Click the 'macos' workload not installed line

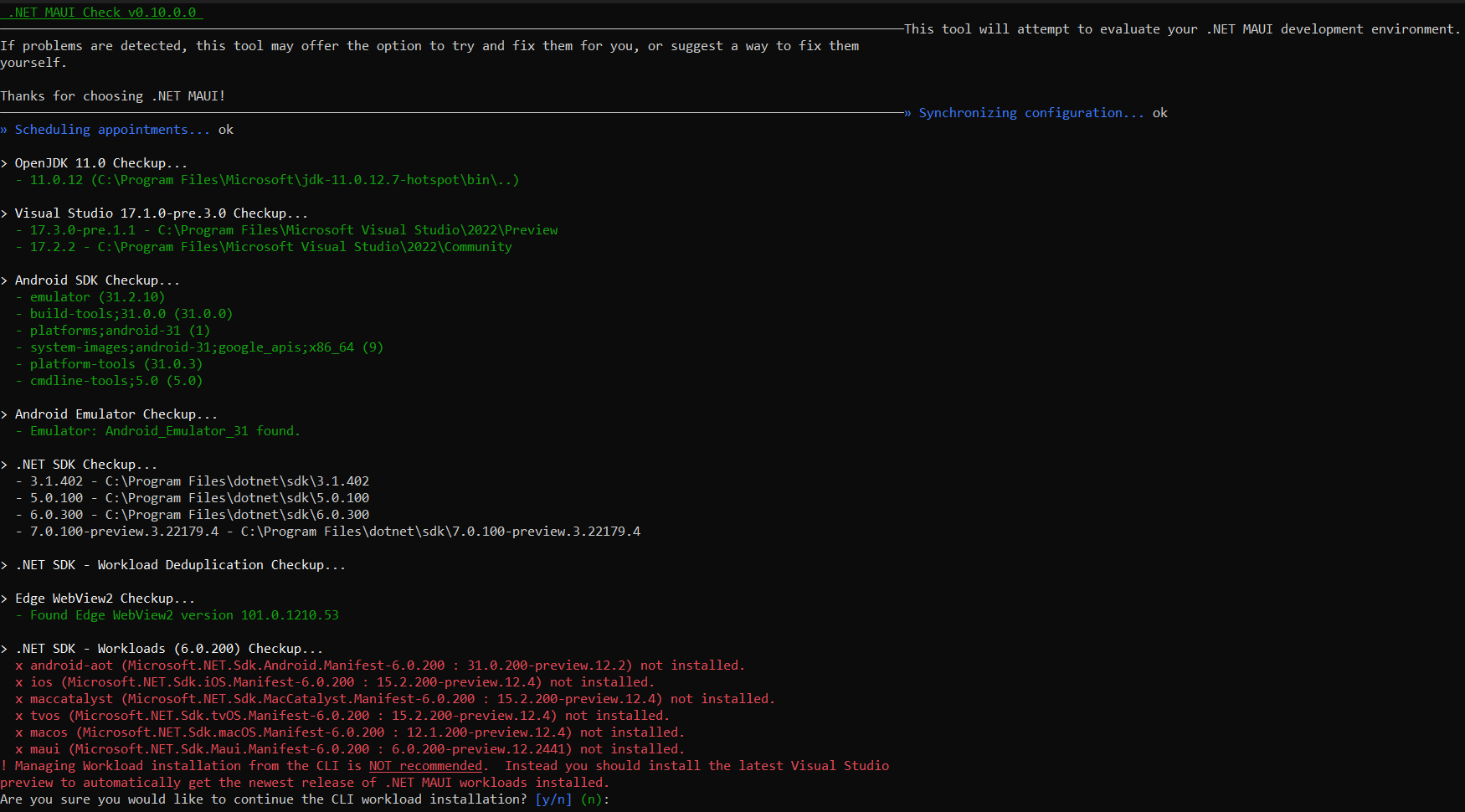pos(350,732)
